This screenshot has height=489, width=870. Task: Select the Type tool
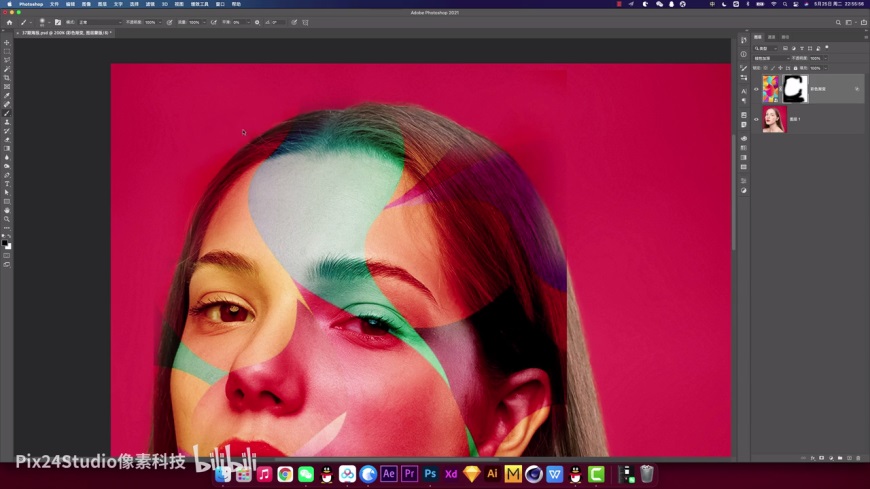[x=7, y=184]
